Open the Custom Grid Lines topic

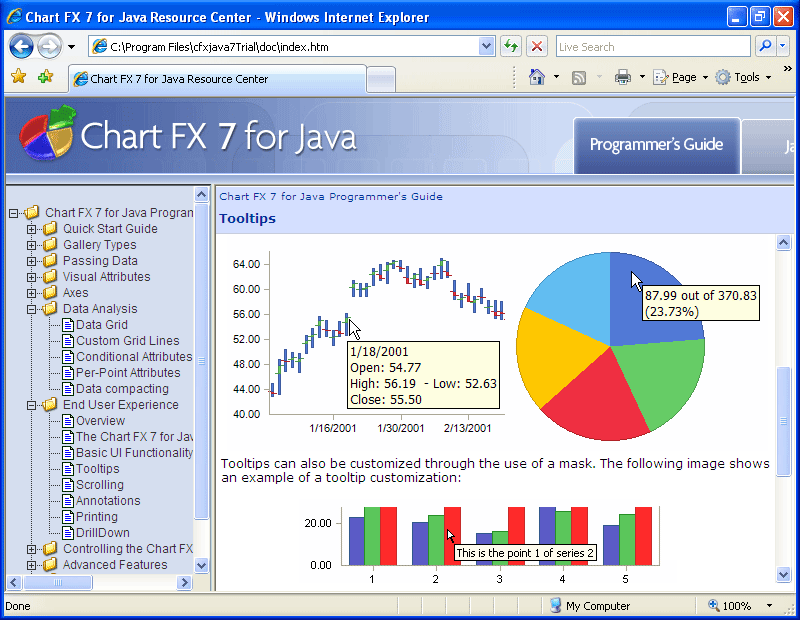128,340
